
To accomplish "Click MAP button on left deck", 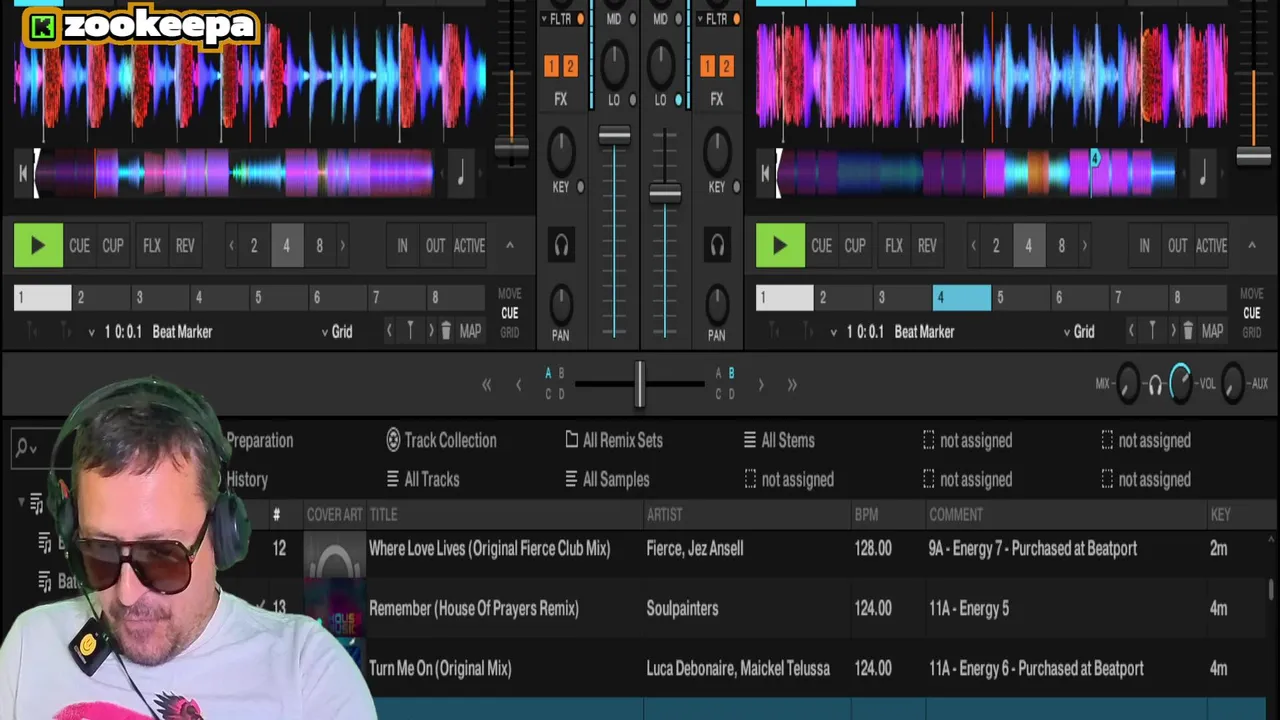I will (x=471, y=331).
